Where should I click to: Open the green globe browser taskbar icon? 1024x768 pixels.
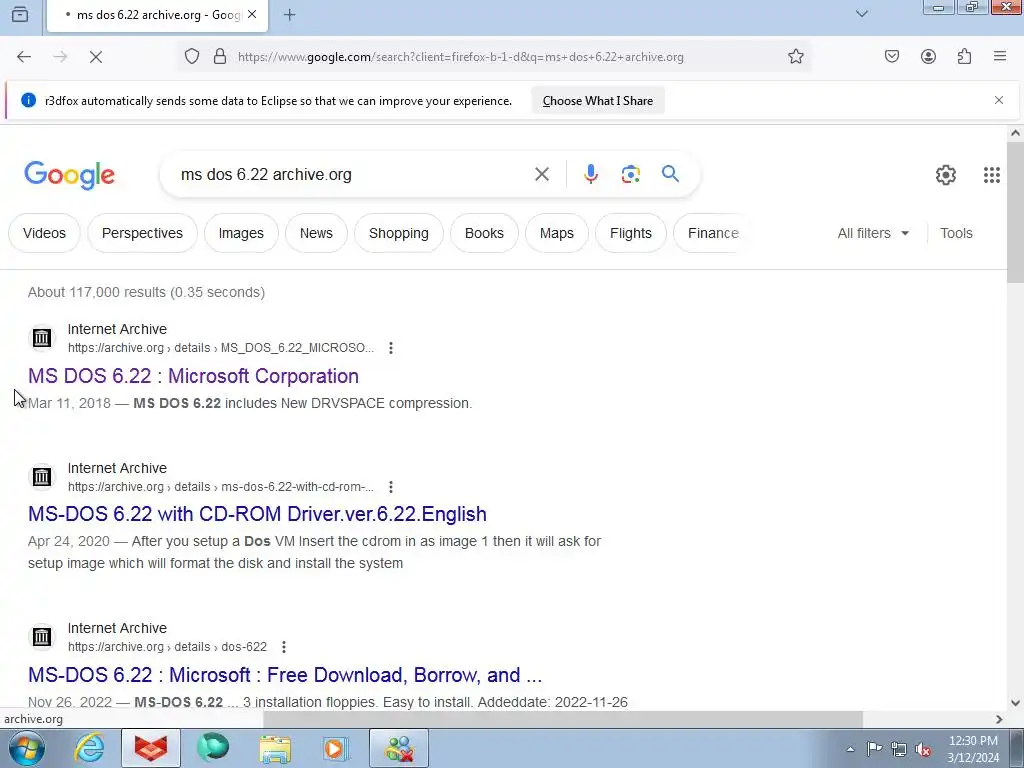[213, 748]
